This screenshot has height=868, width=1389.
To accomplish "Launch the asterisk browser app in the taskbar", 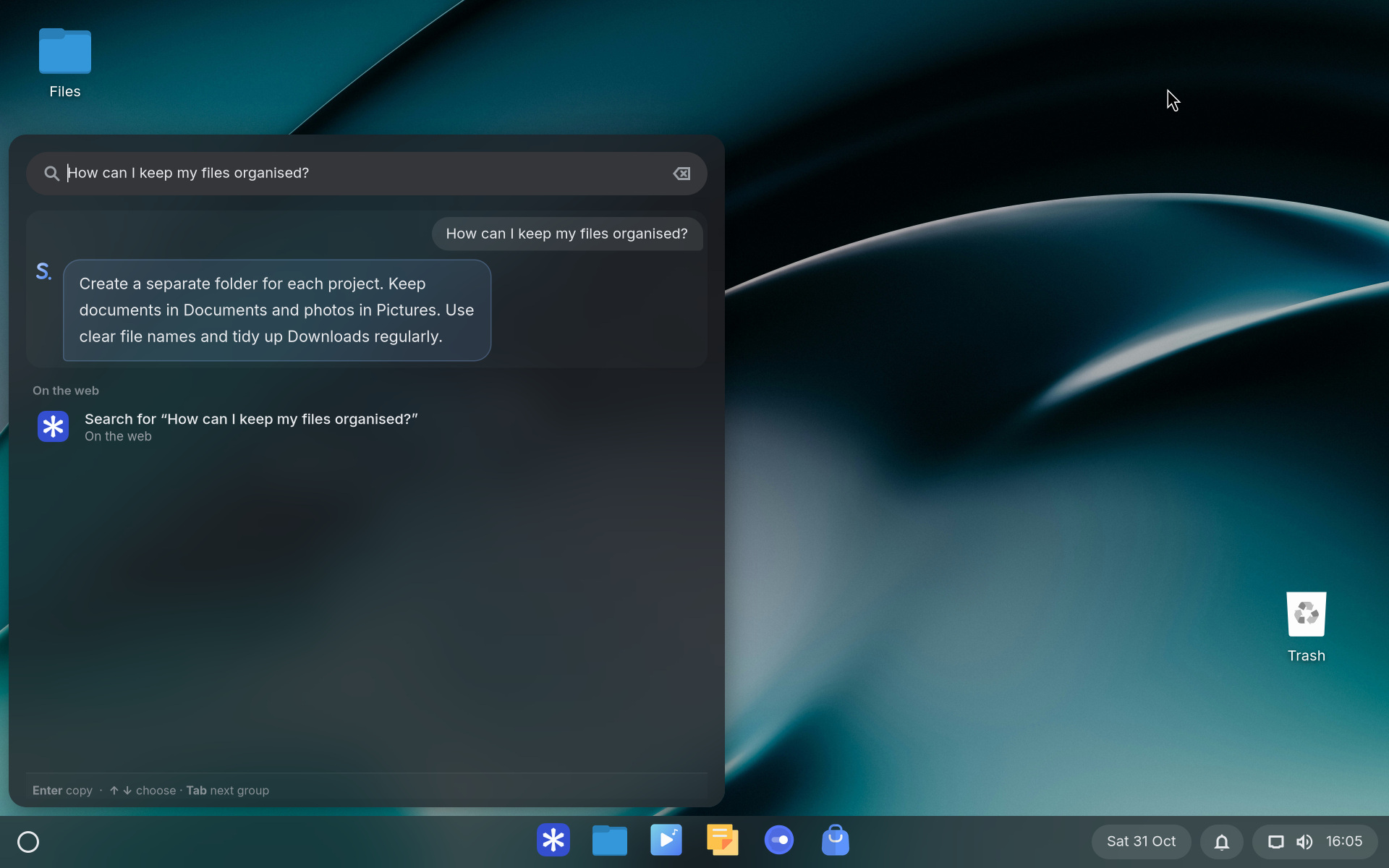I will 553,841.
